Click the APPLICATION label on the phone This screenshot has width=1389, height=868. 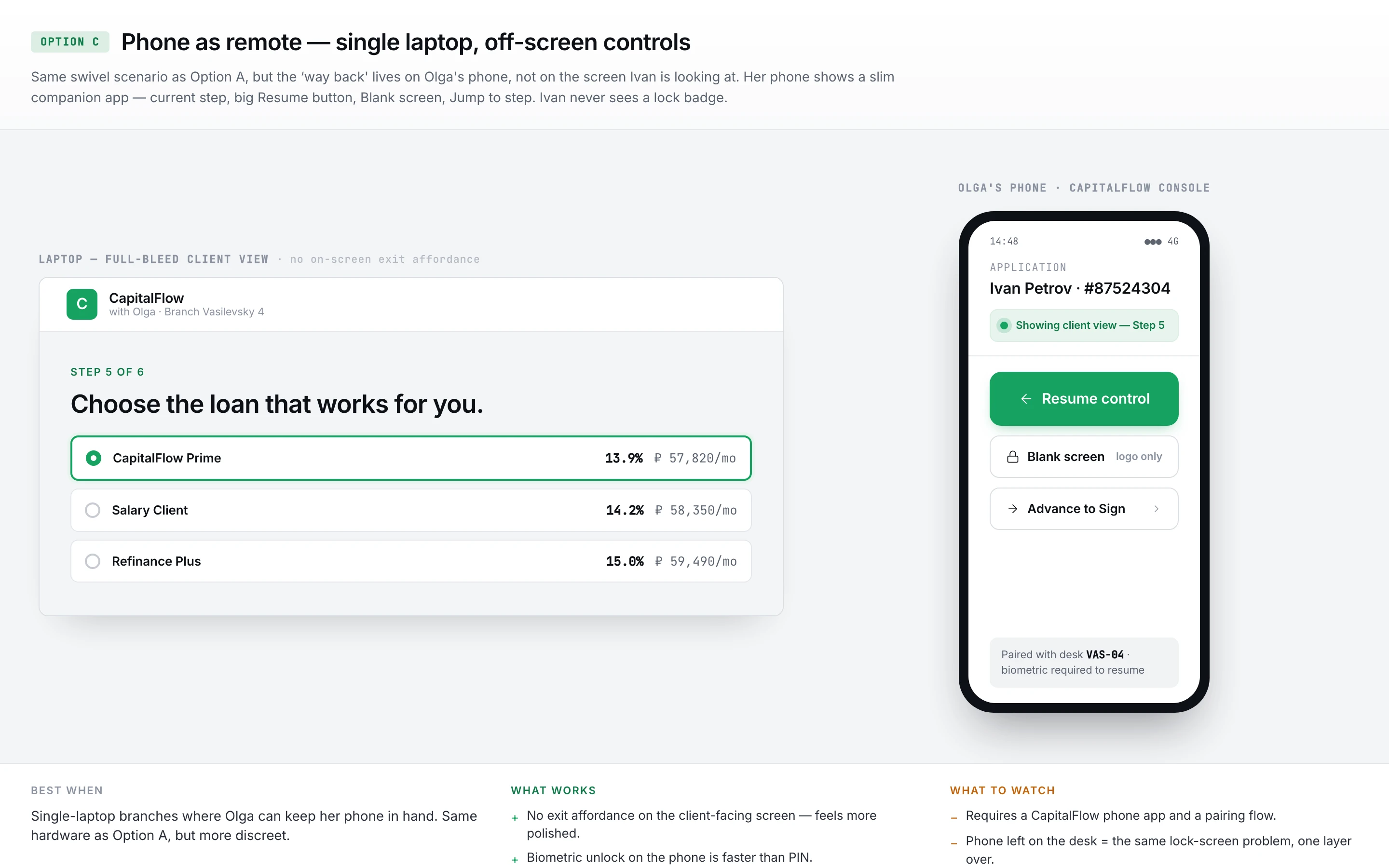click(1028, 268)
